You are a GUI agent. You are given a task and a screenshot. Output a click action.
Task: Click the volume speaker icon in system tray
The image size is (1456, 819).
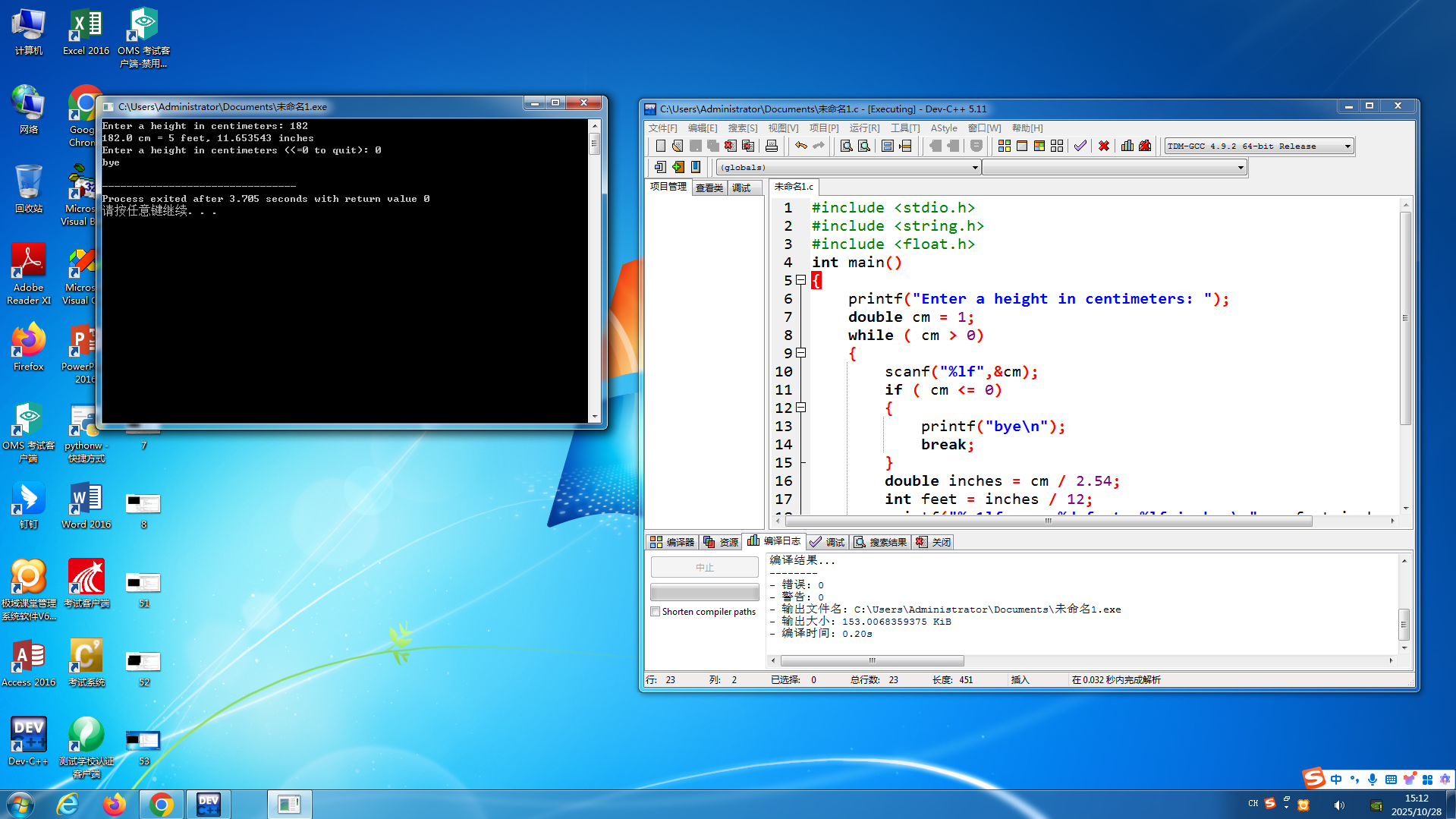click(x=1339, y=805)
